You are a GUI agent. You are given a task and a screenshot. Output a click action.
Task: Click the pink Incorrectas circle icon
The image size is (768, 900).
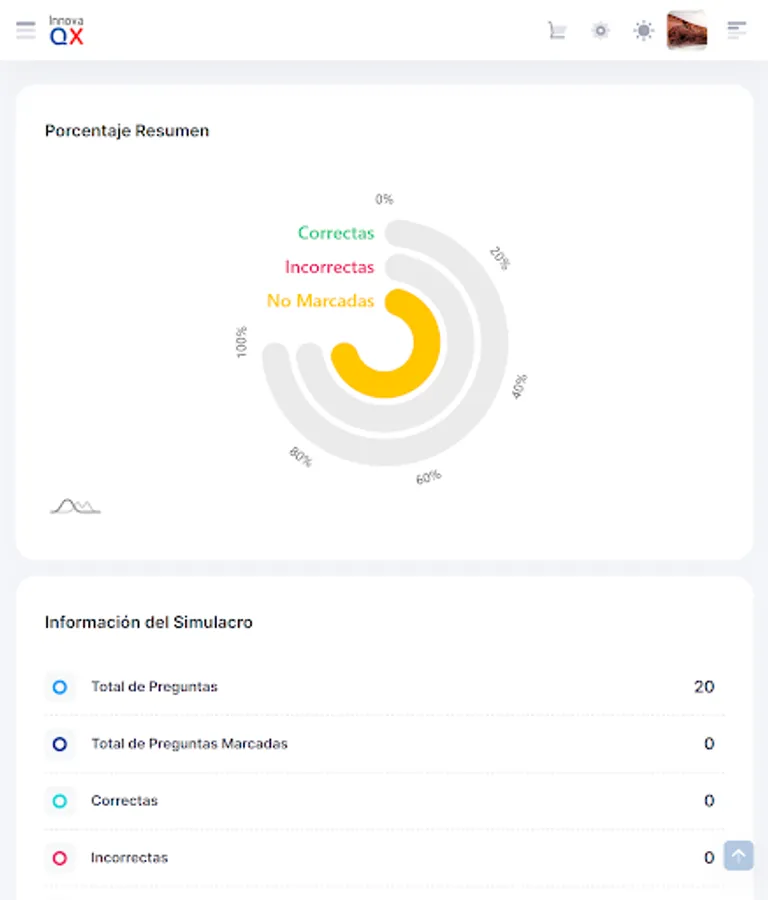click(60, 858)
